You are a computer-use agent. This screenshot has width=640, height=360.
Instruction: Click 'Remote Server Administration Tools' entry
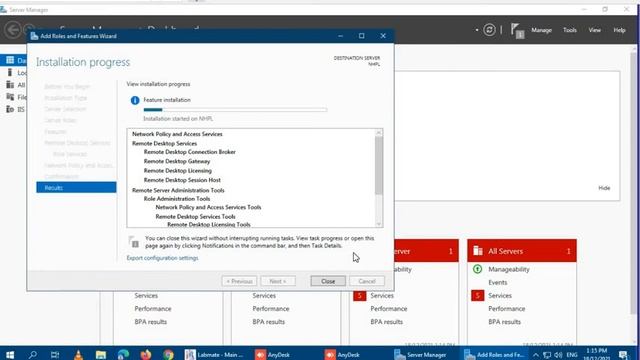click(178, 190)
